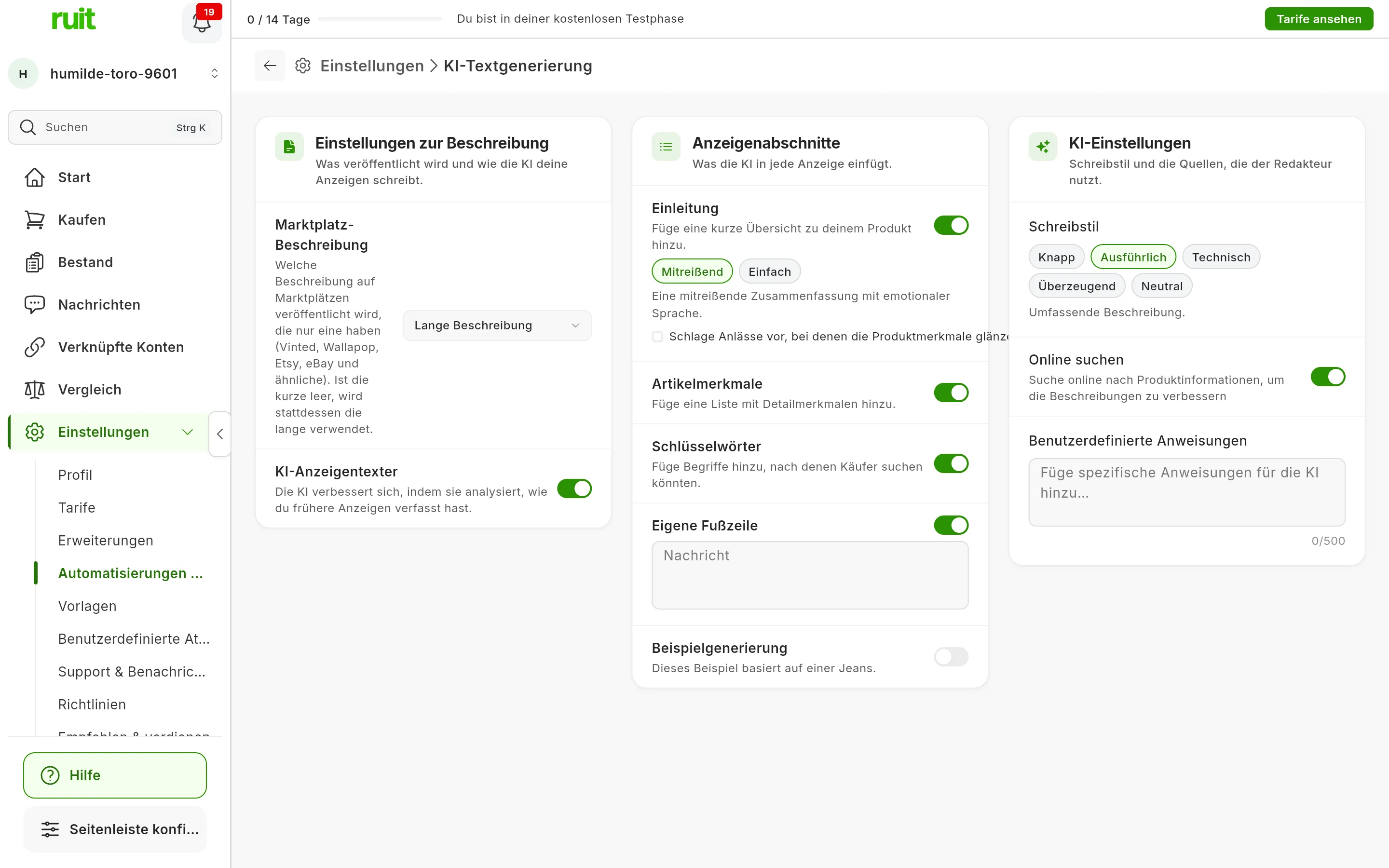Viewport: 1389px width, 868px height.
Task: Click the list icon of Anzeigenabschnitte
Action: click(x=666, y=147)
